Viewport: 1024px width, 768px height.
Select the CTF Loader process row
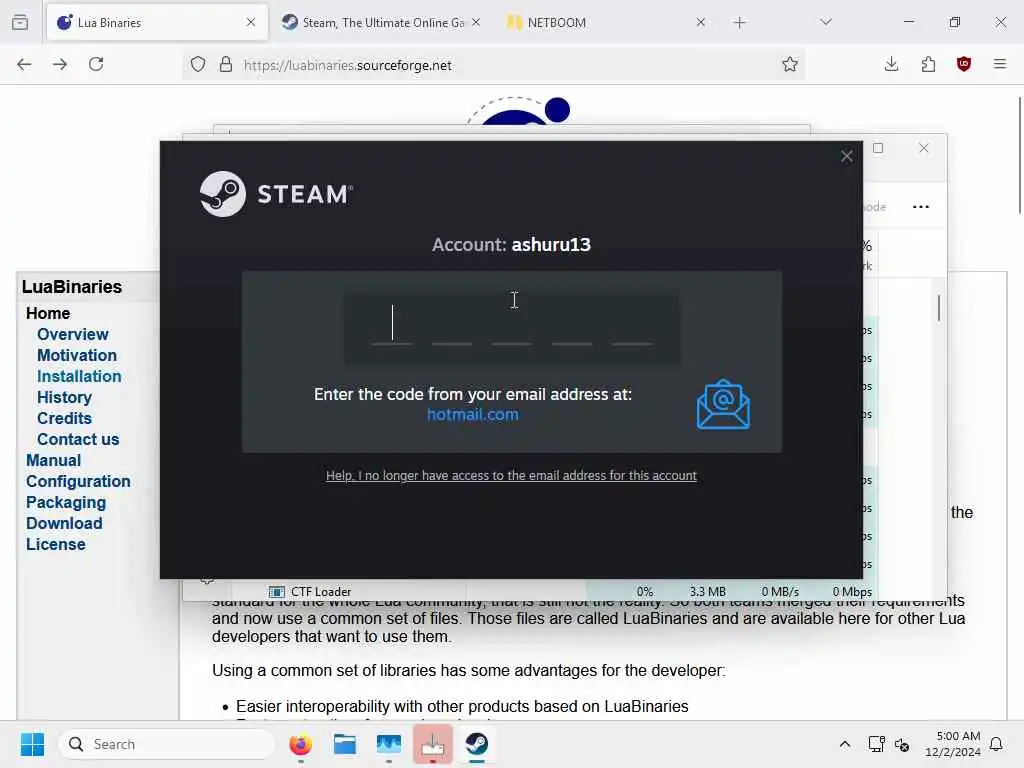(555, 591)
